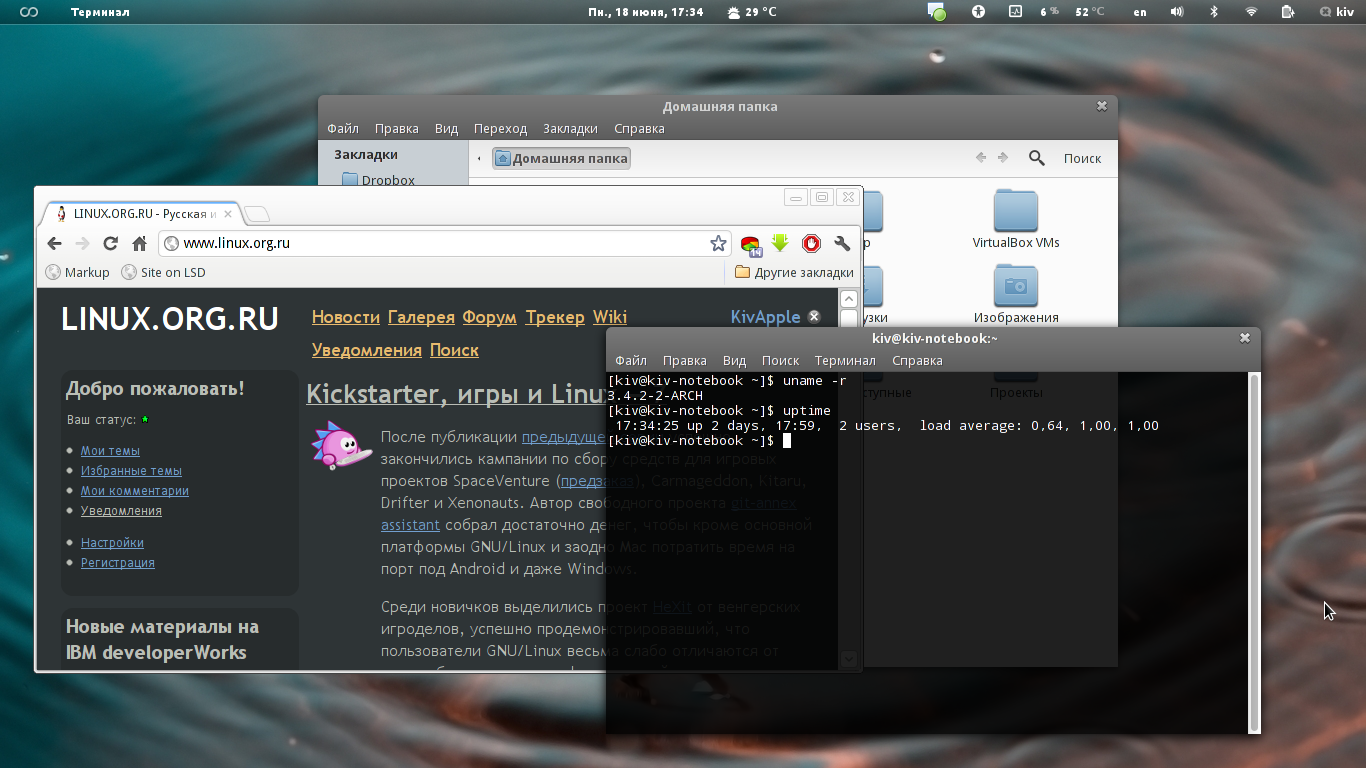Open the Трекер link

click(x=555, y=317)
